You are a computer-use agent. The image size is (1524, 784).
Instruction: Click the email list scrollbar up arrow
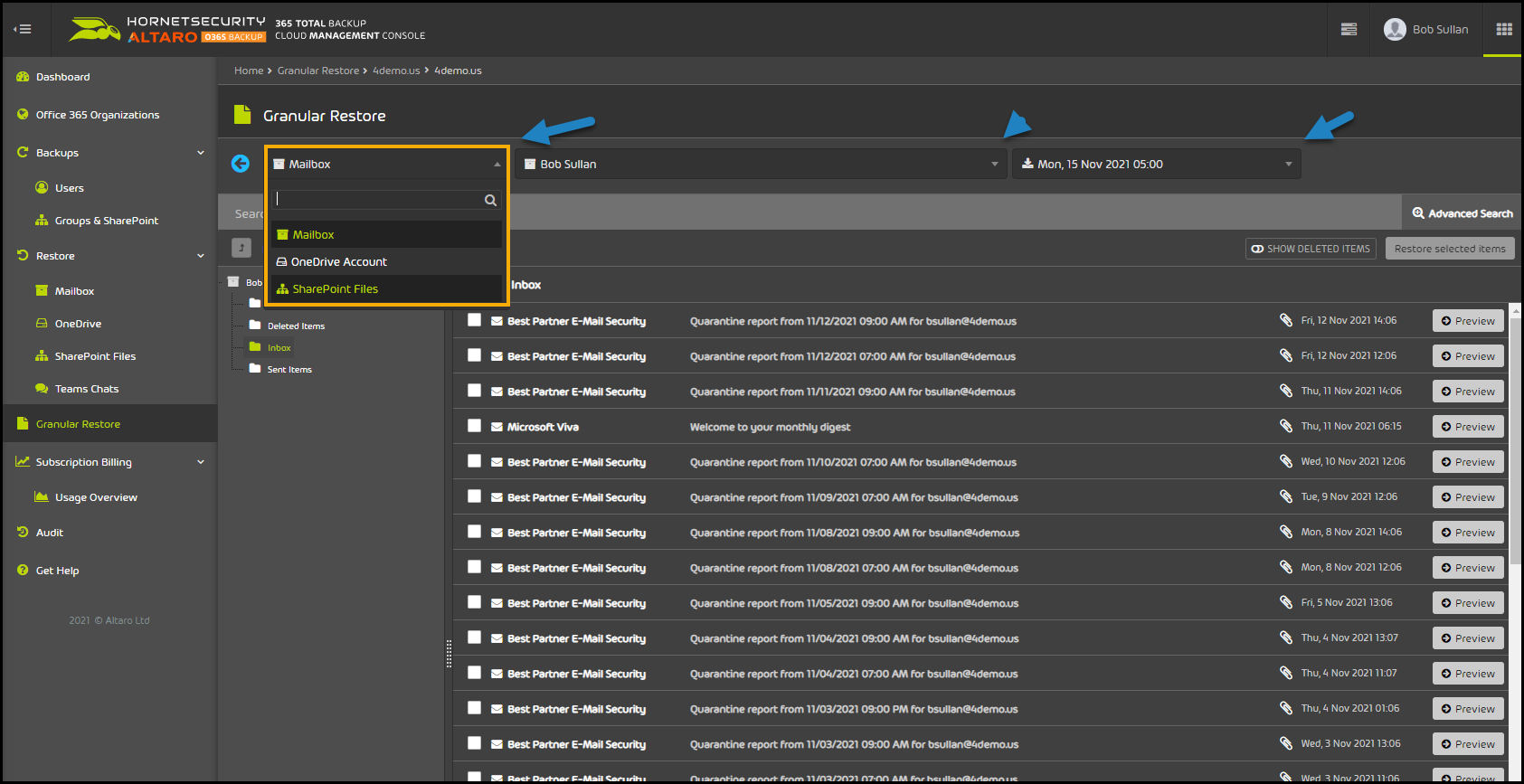point(1516,310)
